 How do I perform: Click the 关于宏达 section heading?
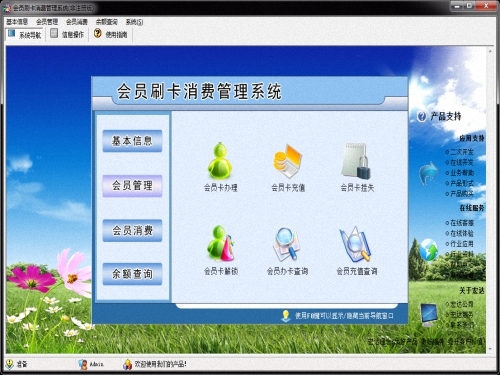[472, 290]
